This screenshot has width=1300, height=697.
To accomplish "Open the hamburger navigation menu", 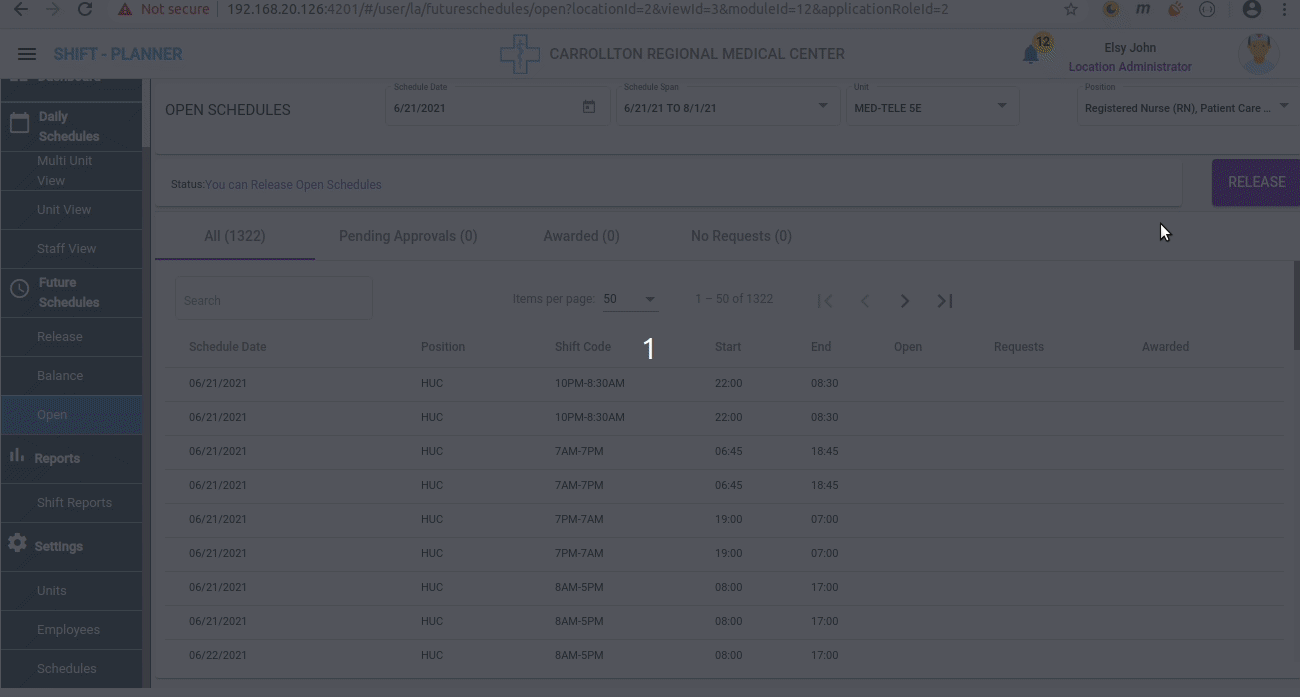I will (x=27, y=54).
